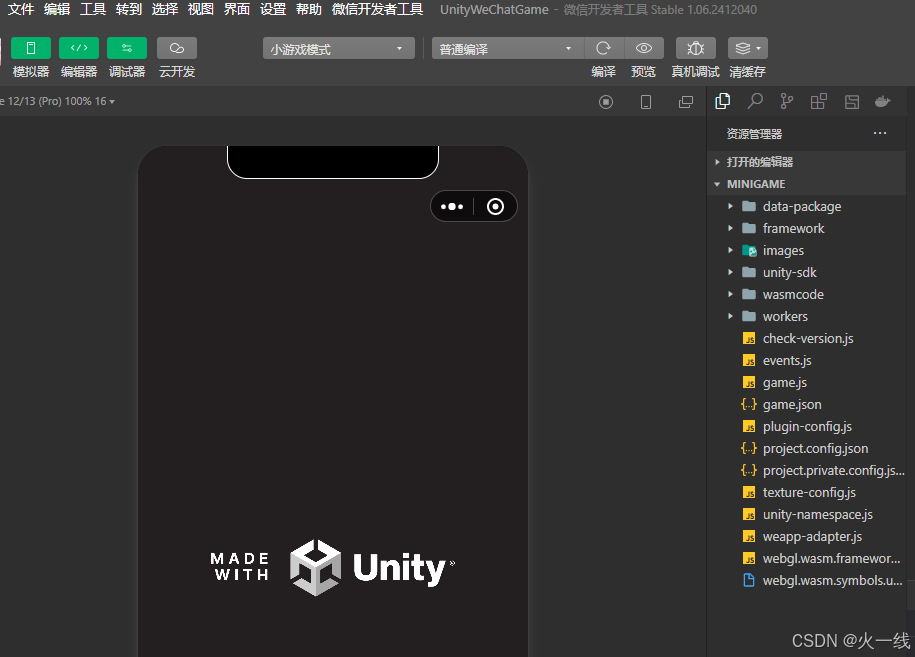Click the version control branch icon
This screenshot has height=657, width=915.
(786, 101)
